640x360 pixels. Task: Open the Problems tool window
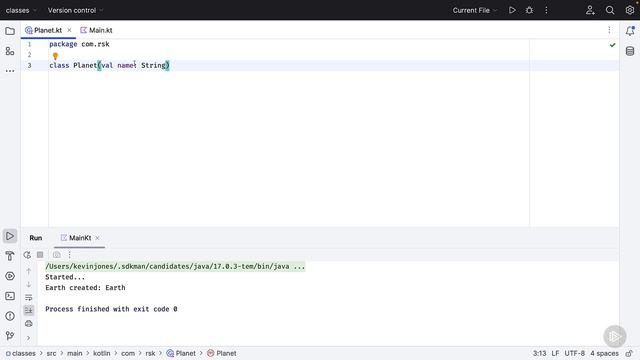click(10, 316)
